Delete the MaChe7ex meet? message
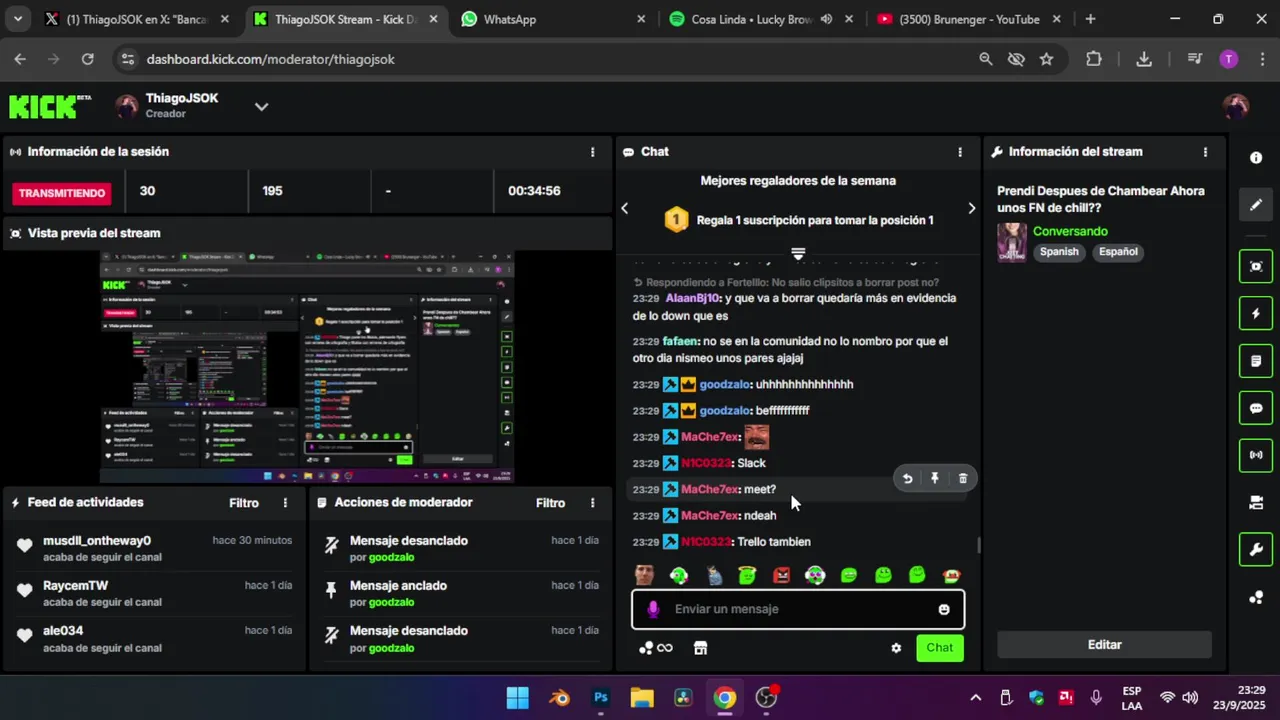Screen dimensions: 1280x720 [963, 478]
